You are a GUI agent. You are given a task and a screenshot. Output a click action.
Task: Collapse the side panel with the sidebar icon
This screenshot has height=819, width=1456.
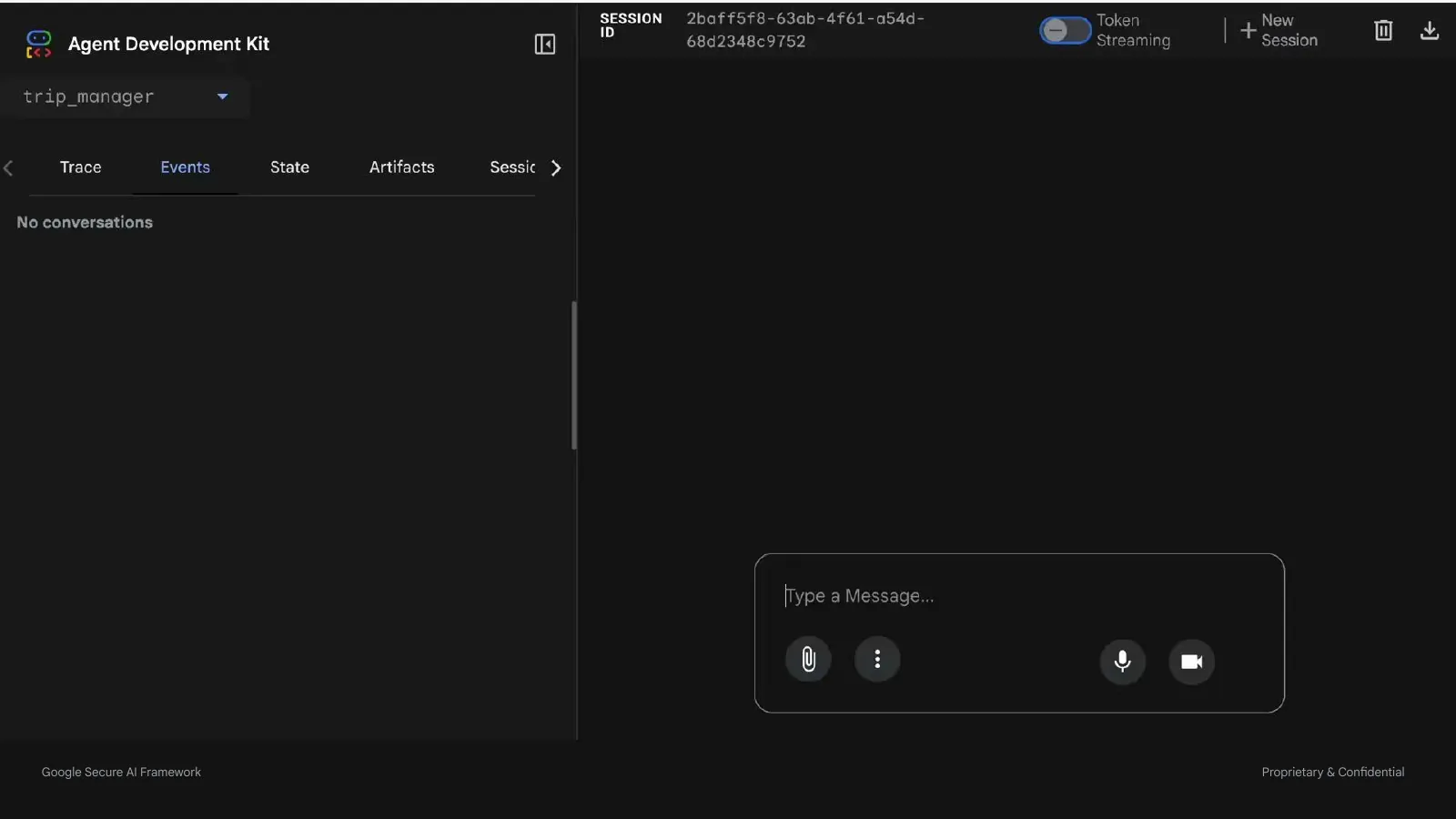[x=545, y=44]
